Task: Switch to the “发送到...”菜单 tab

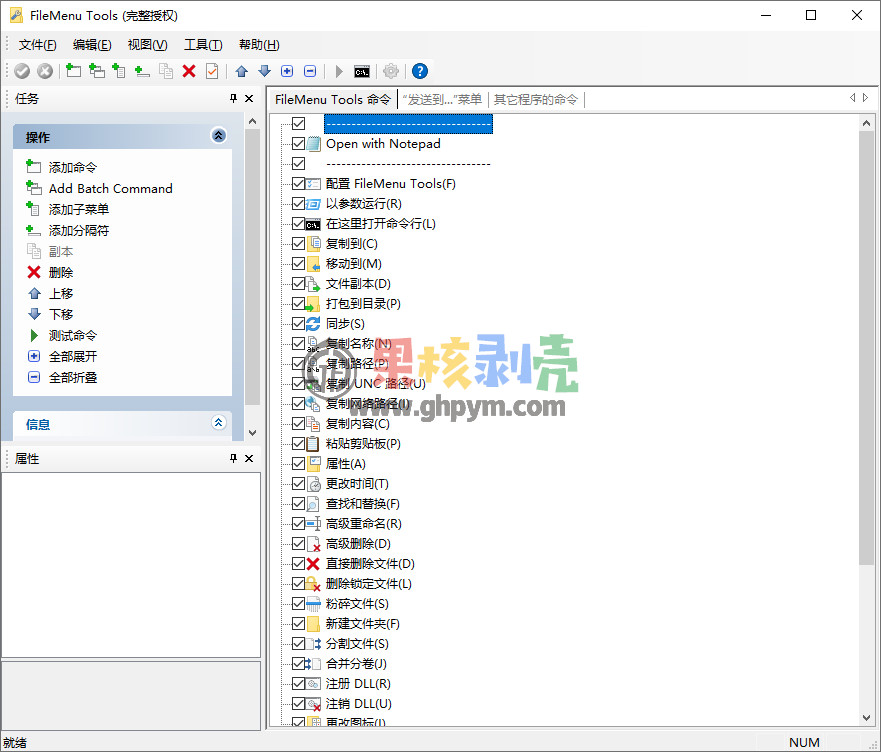Action: point(442,99)
